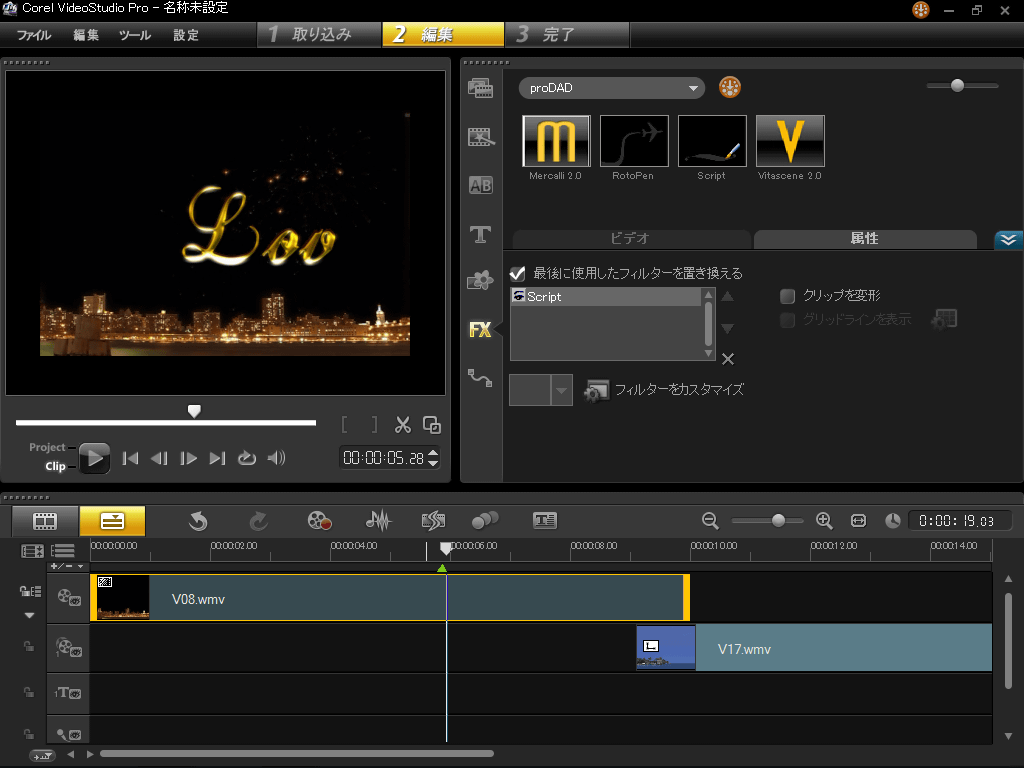Select the RotoPen filter thumbnail
The height and width of the screenshot is (768, 1024).
[634, 141]
